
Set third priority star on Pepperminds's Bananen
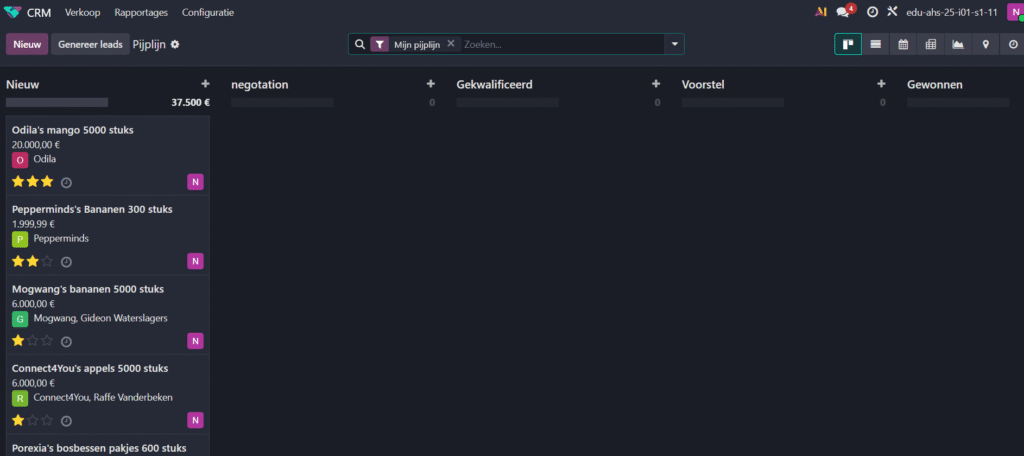[x=47, y=261]
